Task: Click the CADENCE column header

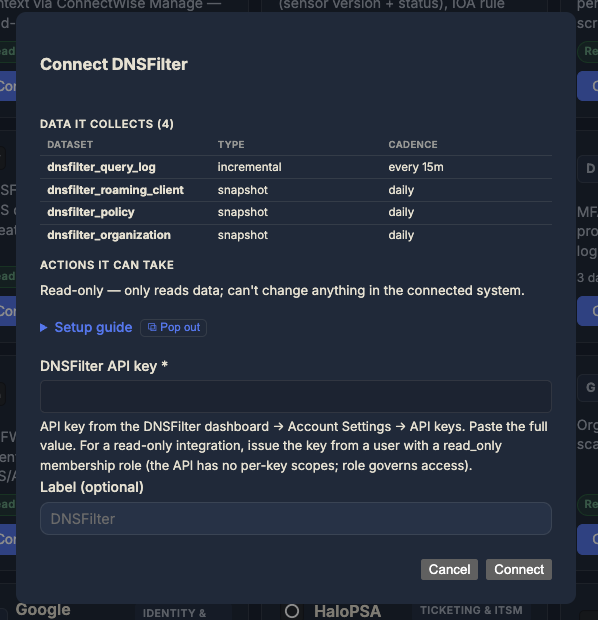Action: click(413, 145)
